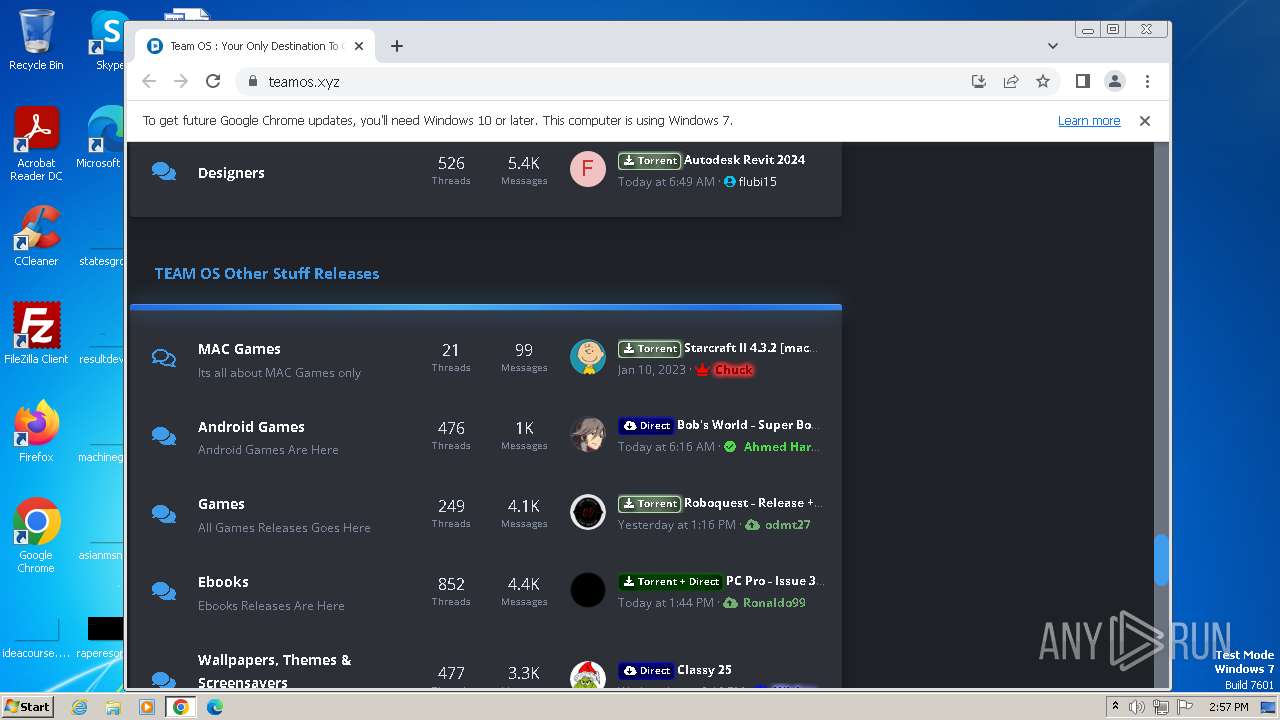The image size is (1280, 720).
Task: Open the MAC Games forum link
Action: pyautogui.click(x=239, y=349)
